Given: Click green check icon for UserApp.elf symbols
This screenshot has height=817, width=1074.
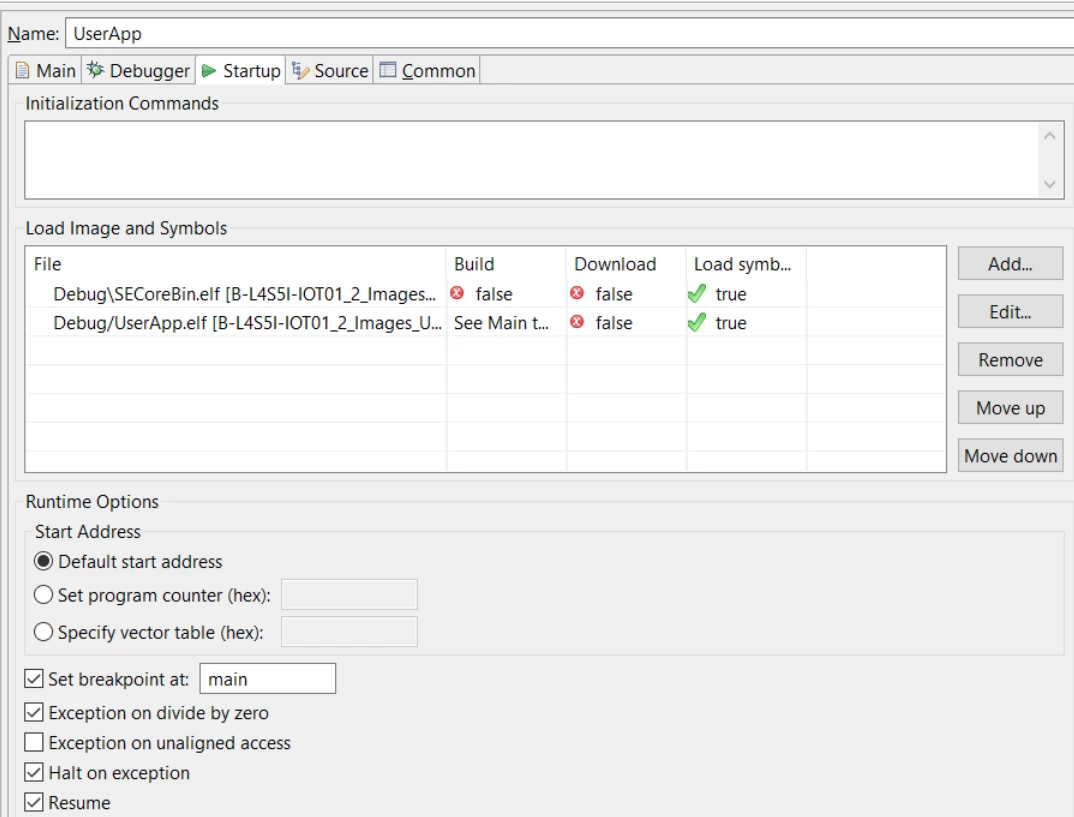Looking at the screenshot, I should (x=697, y=323).
